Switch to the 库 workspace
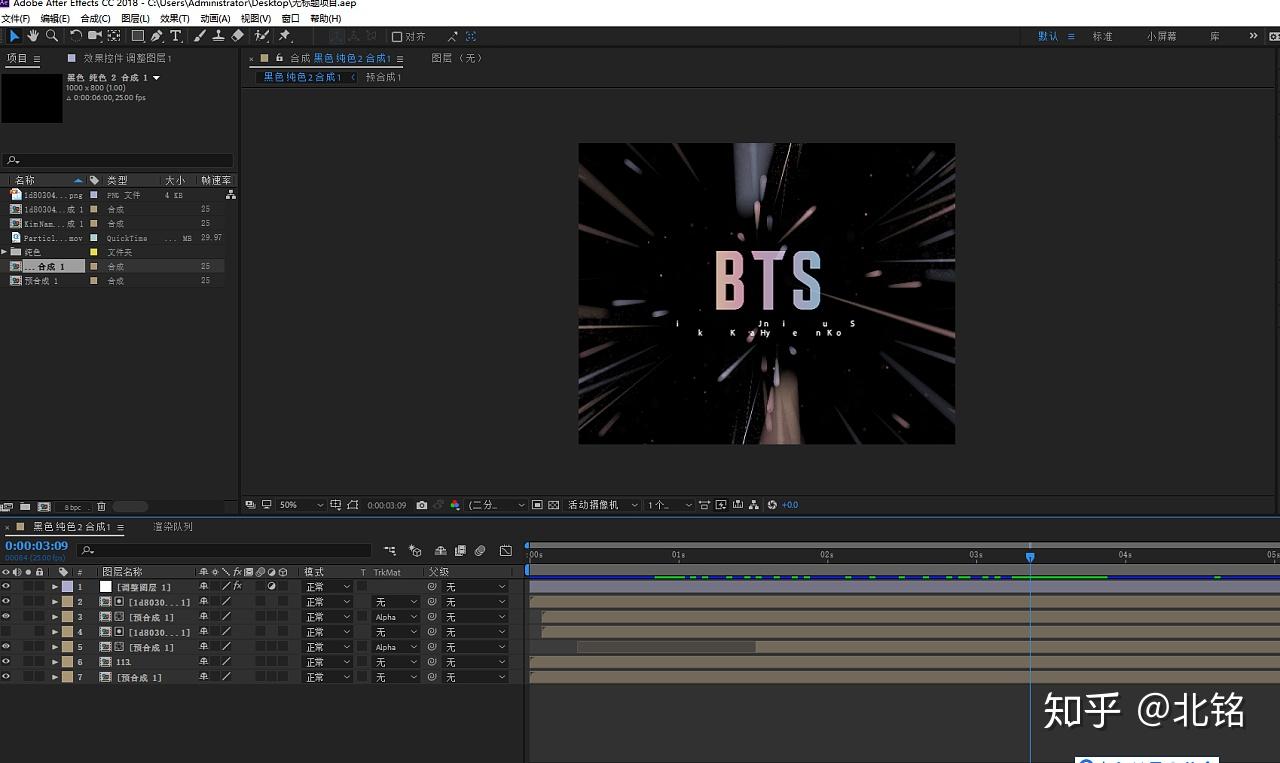 click(1215, 36)
